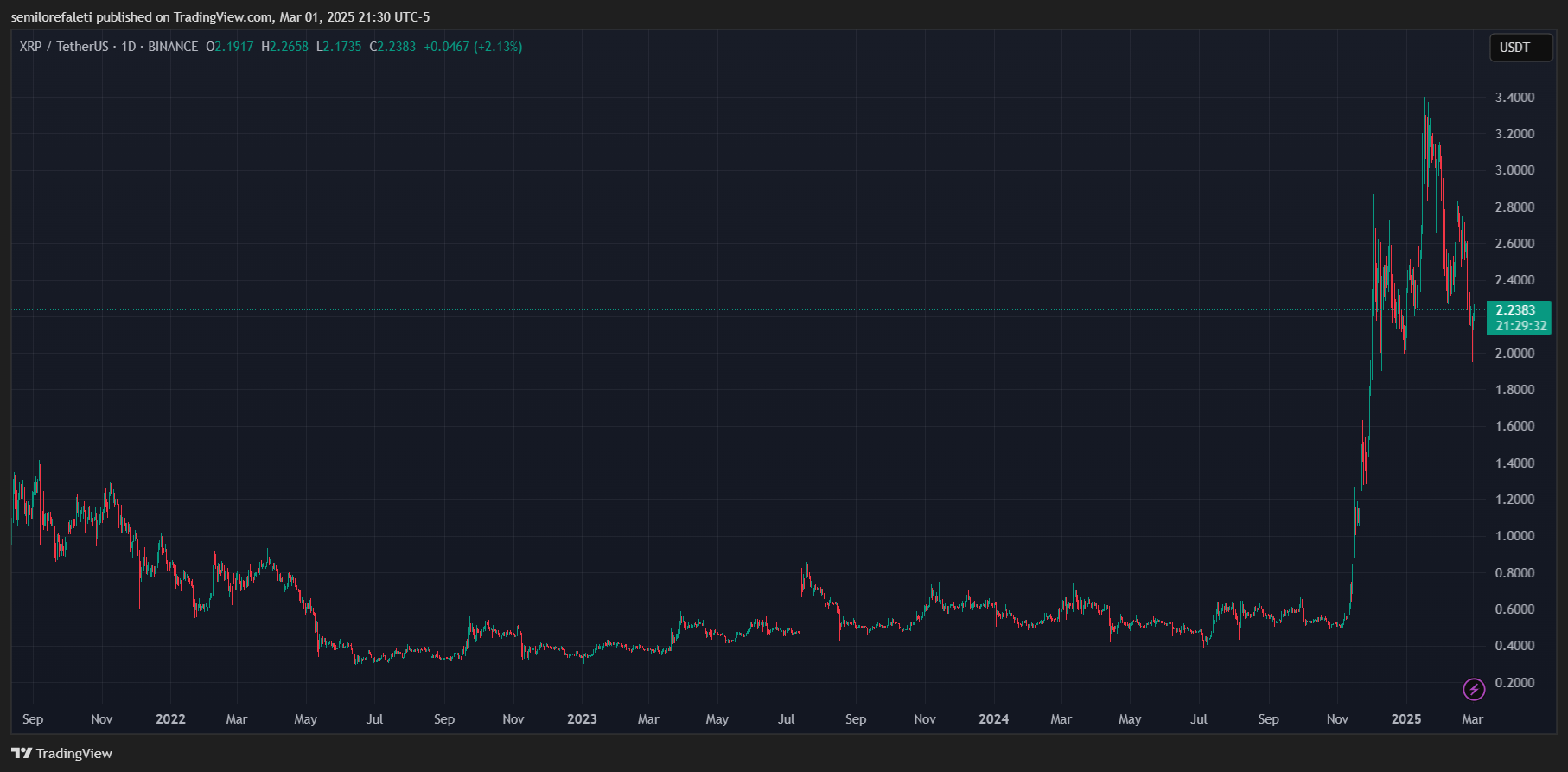Click the 1.2000 price axis label
The image size is (1568, 772).
tap(1515, 500)
